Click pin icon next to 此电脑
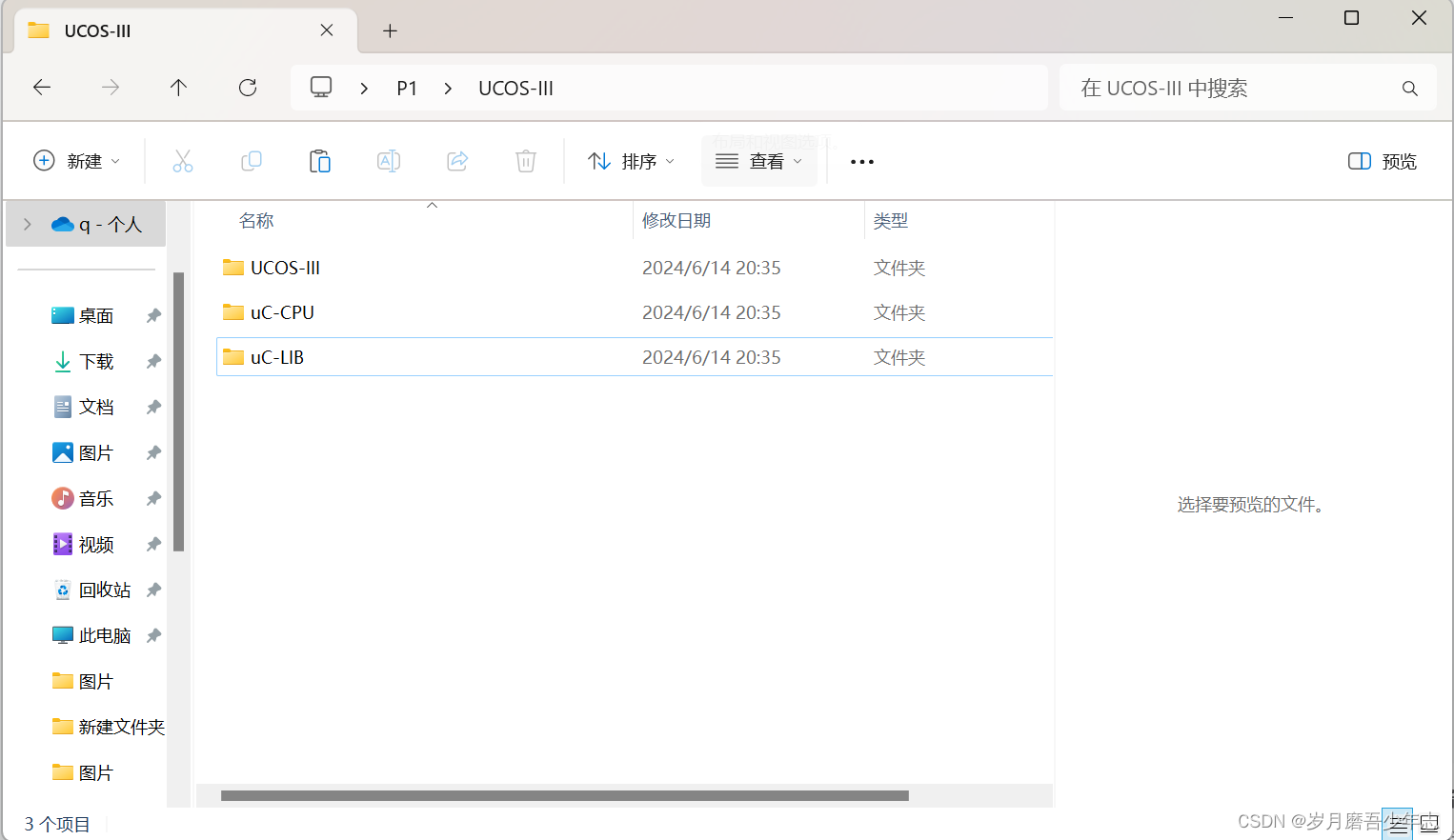 [153, 636]
